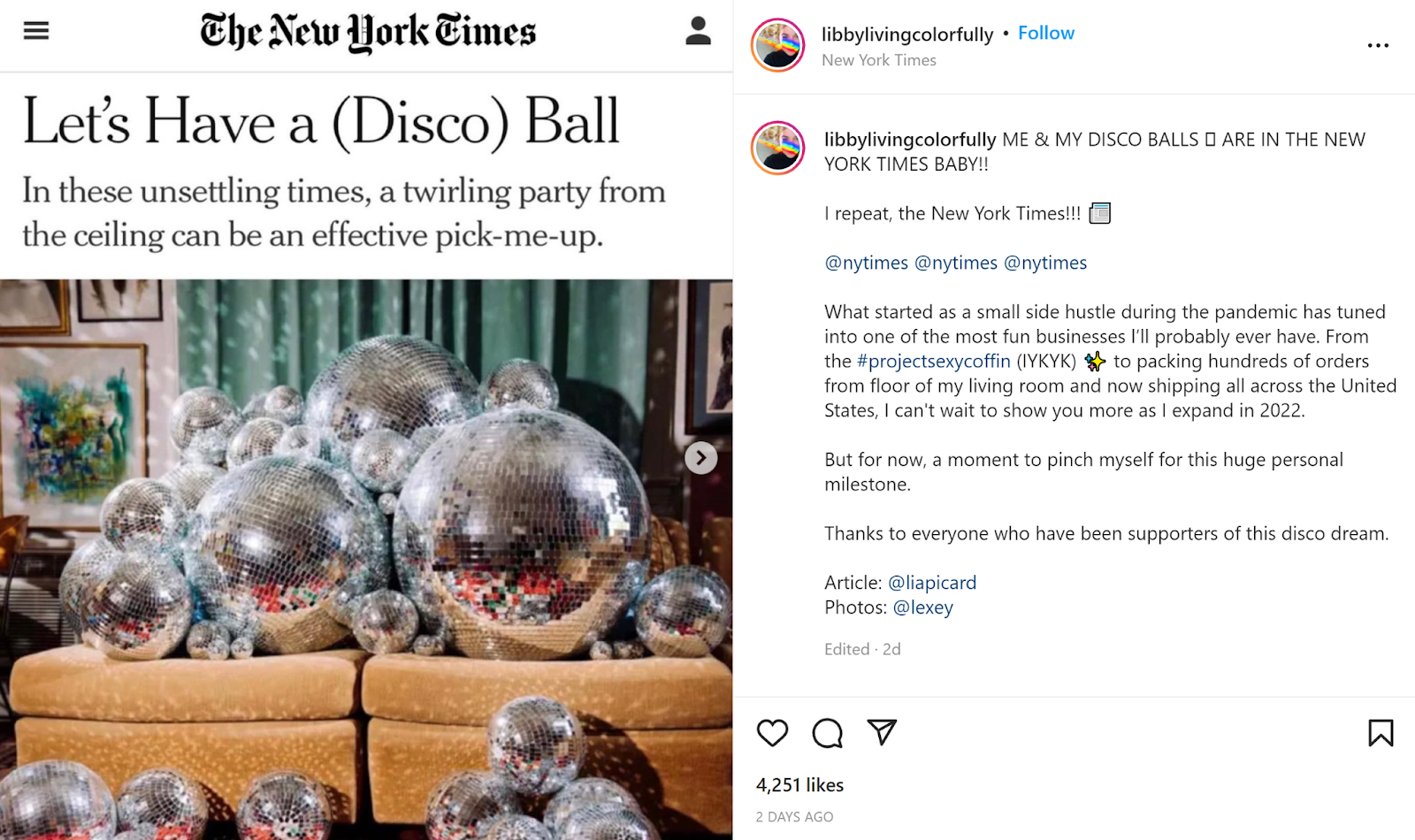Visit the @liapicard profile mention
1415x840 pixels.
click(x=932, y=583)
